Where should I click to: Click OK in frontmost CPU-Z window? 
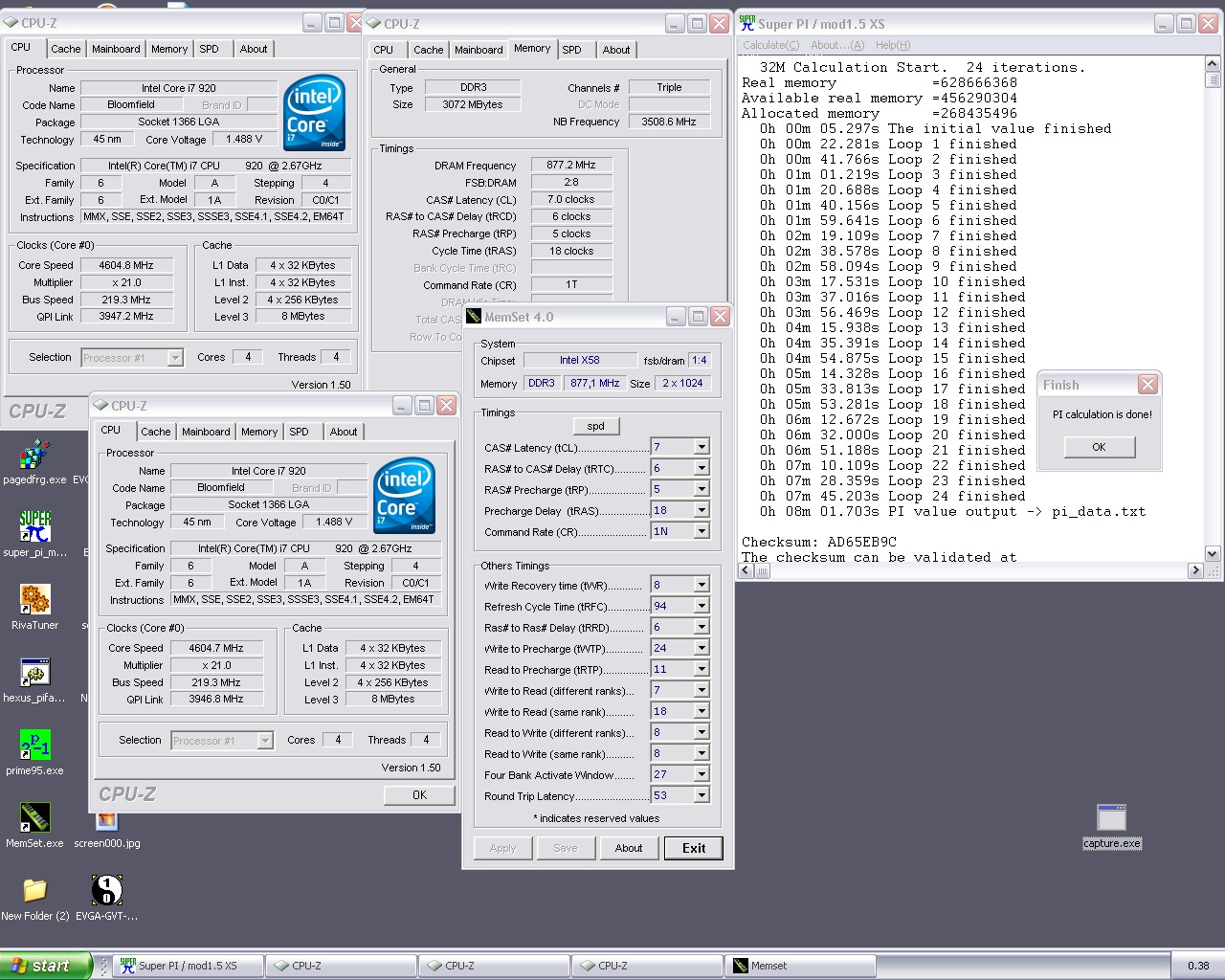[x=419, y=795]
